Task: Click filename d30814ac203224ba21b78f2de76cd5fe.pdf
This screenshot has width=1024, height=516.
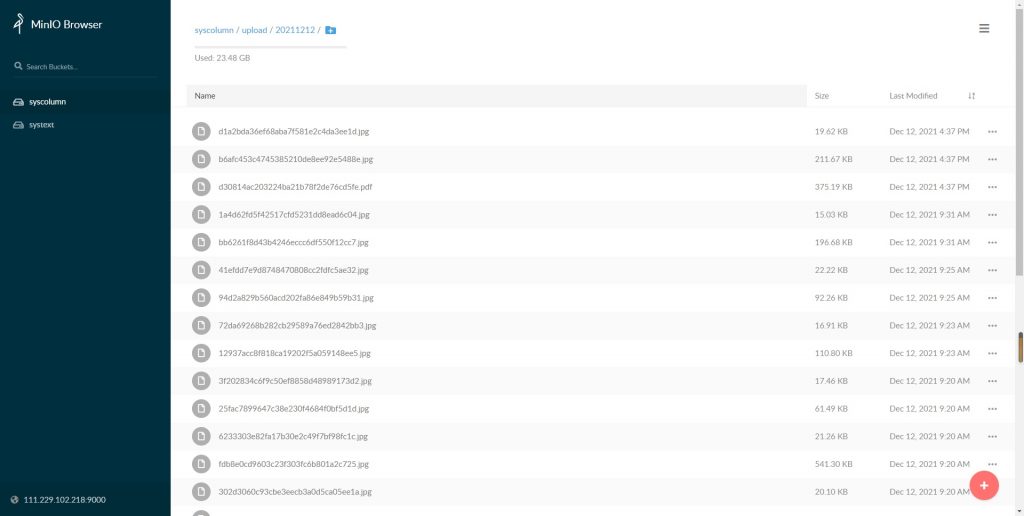Action: click(x=295, y=187)
